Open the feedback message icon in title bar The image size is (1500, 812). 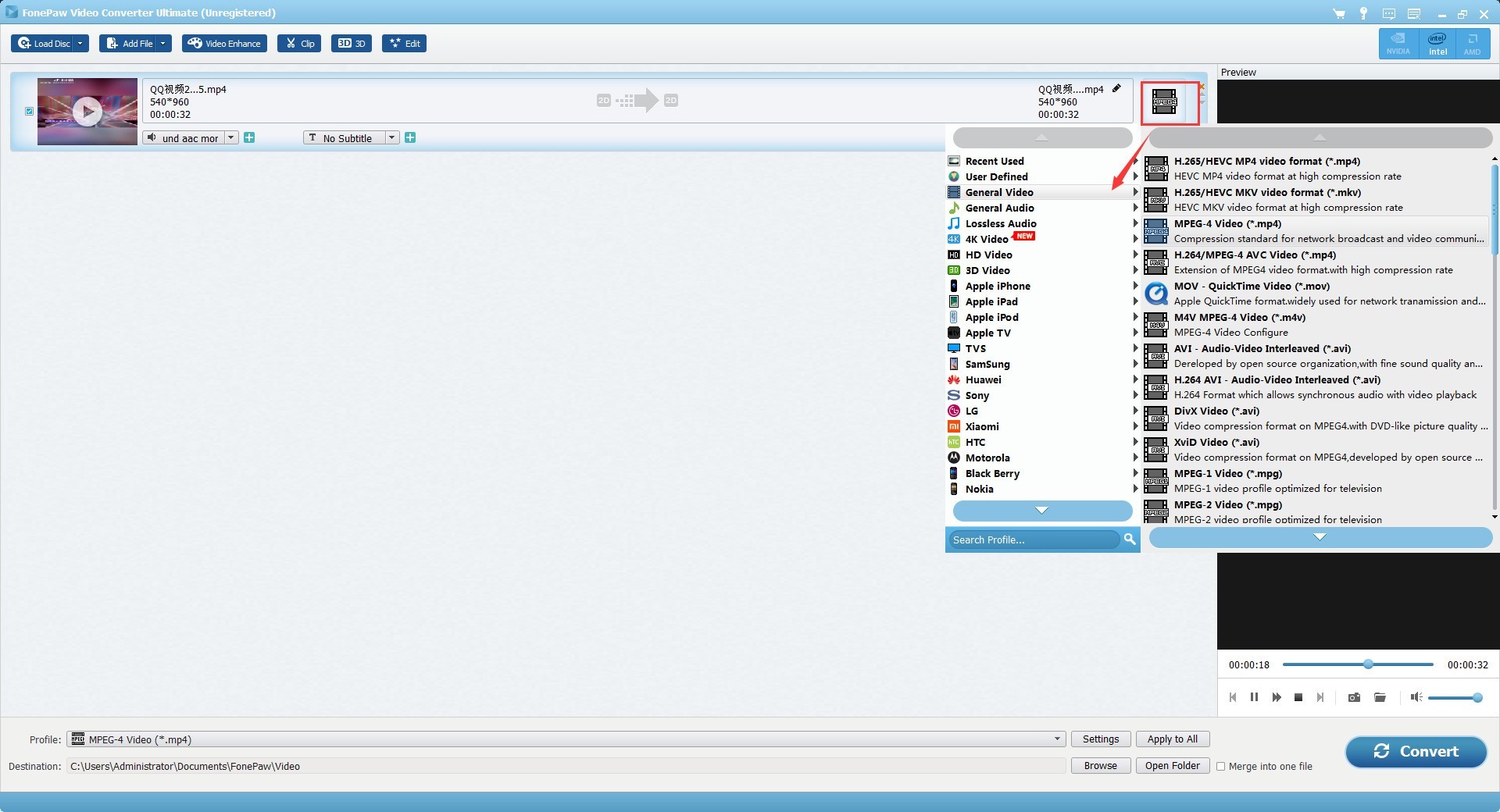pyautogui.click(x=1388, y=13)
